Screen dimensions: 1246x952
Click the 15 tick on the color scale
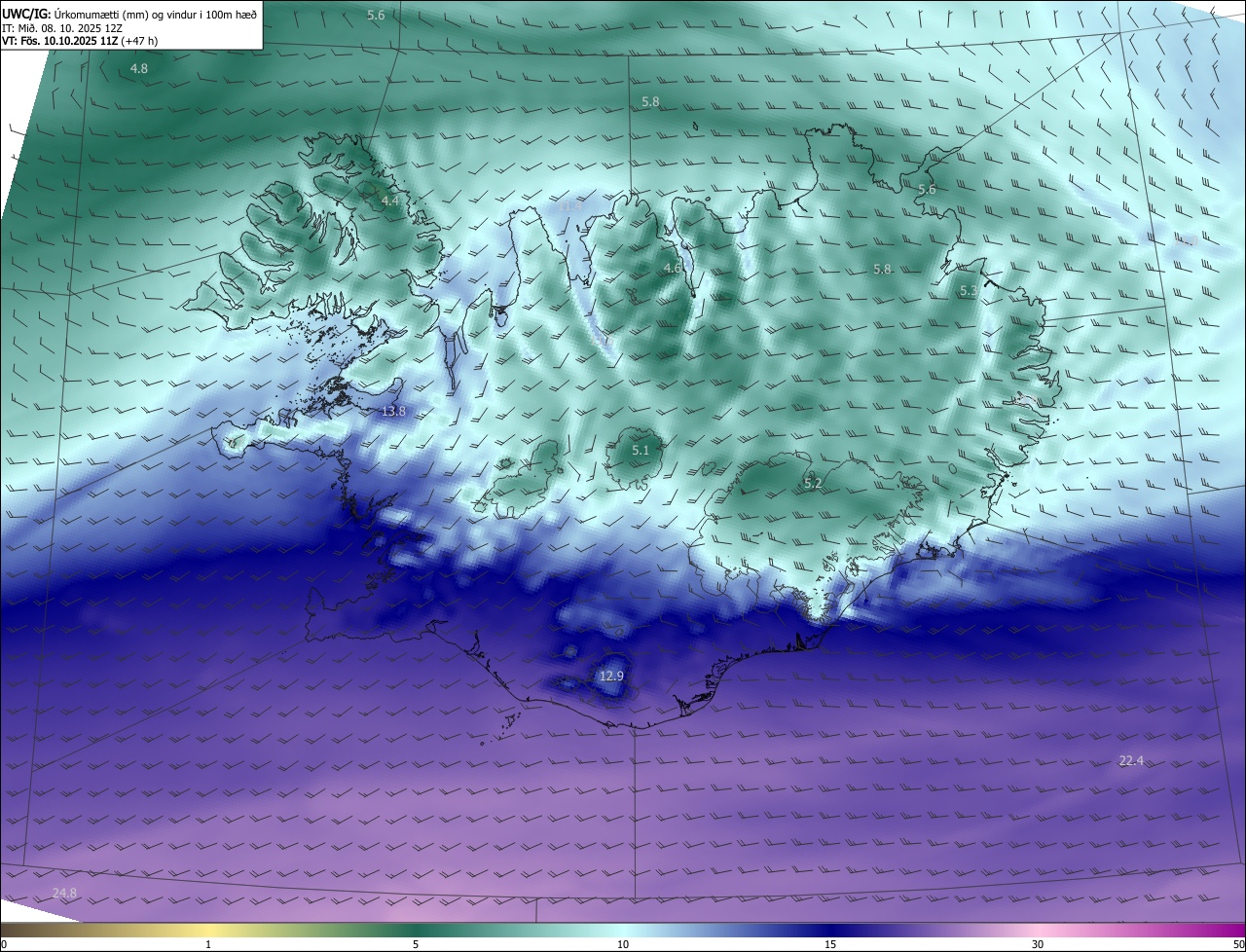click(x=830, y=945)
